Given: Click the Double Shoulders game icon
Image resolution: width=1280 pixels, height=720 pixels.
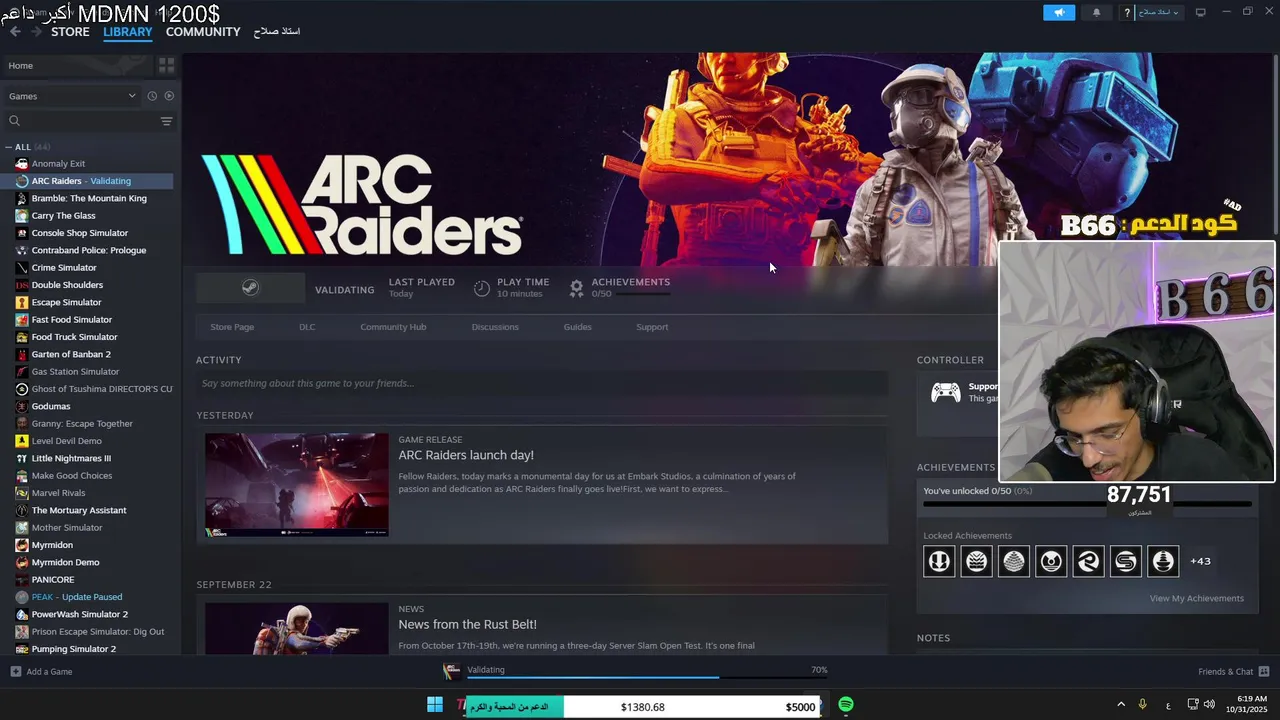Looking at the screenshot, I should [22, 285].
